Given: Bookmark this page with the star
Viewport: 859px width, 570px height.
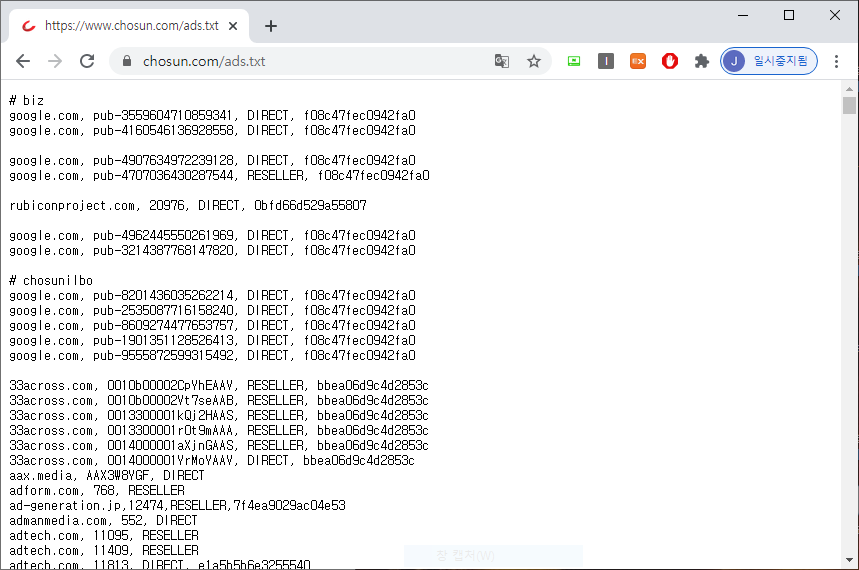Looking at the screenshot, I should click(534, 61).
